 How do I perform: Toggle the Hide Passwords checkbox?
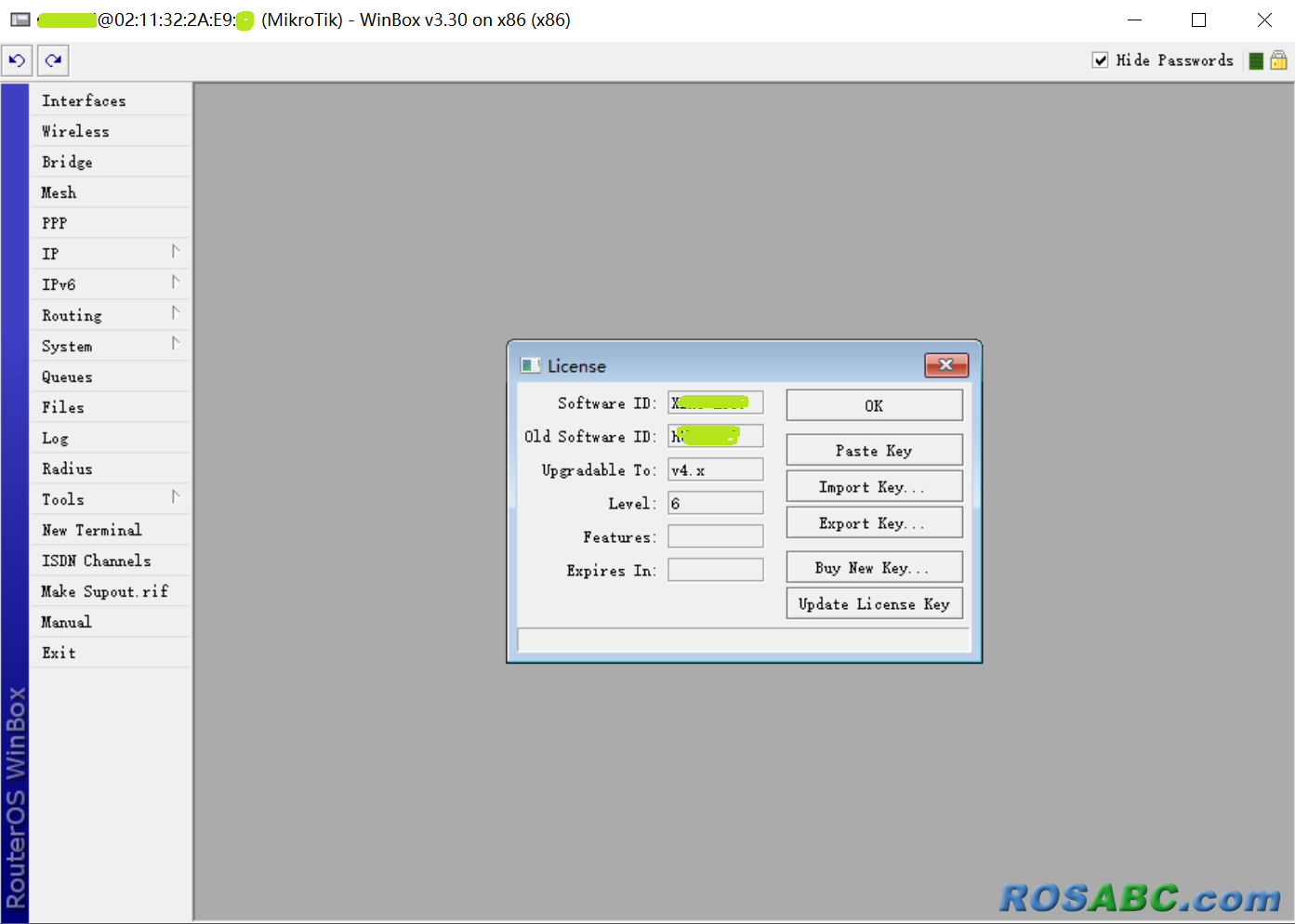pos(1100,60)
